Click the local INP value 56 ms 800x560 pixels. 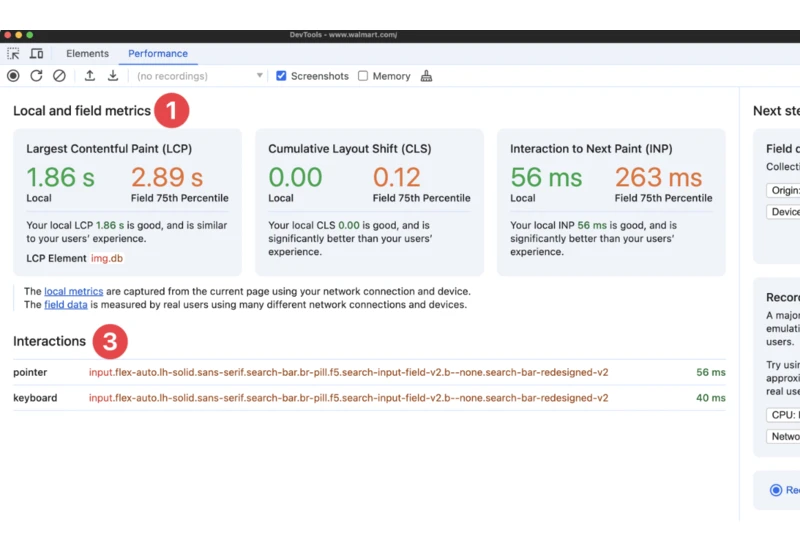pyautogui.click(x=546, y=177)
